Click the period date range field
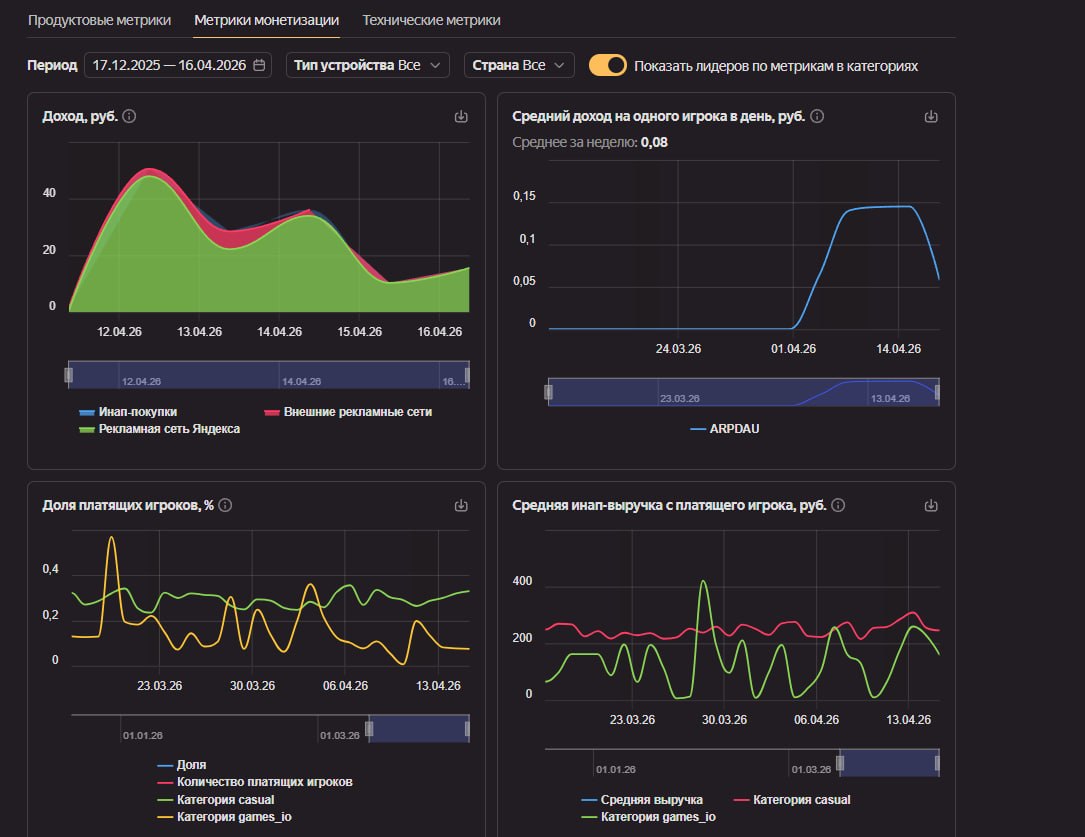This screenshot has width=1085, height=837. pyautogui.click(x=178, y=65)
